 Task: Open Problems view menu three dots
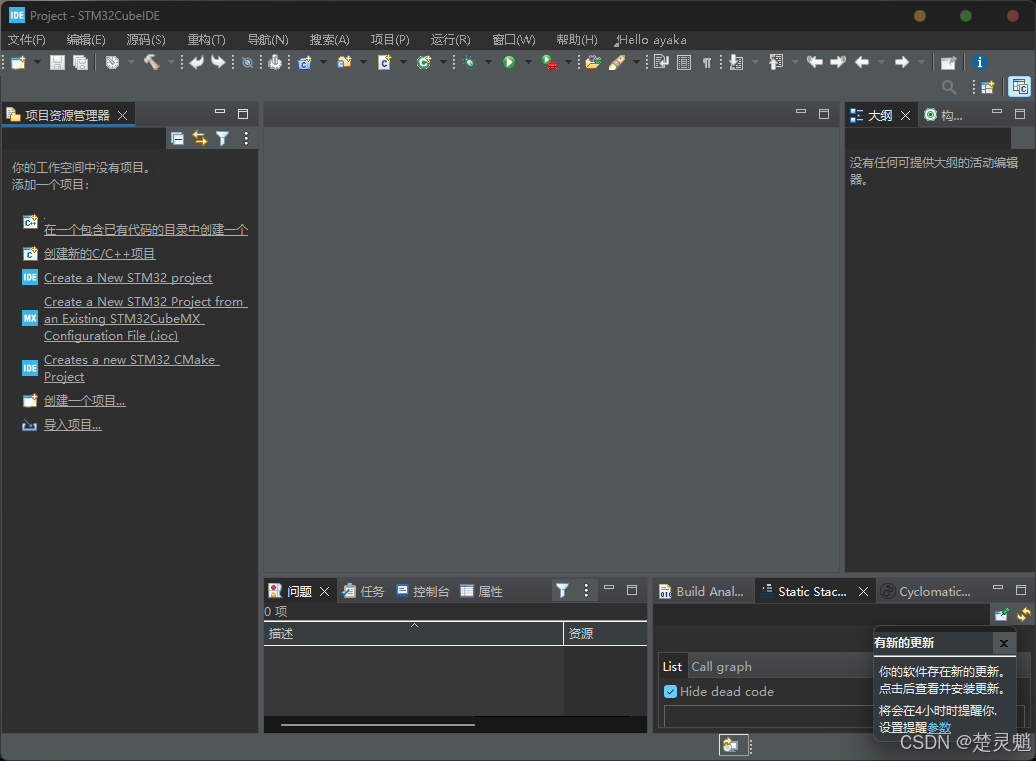click(586, 591)
